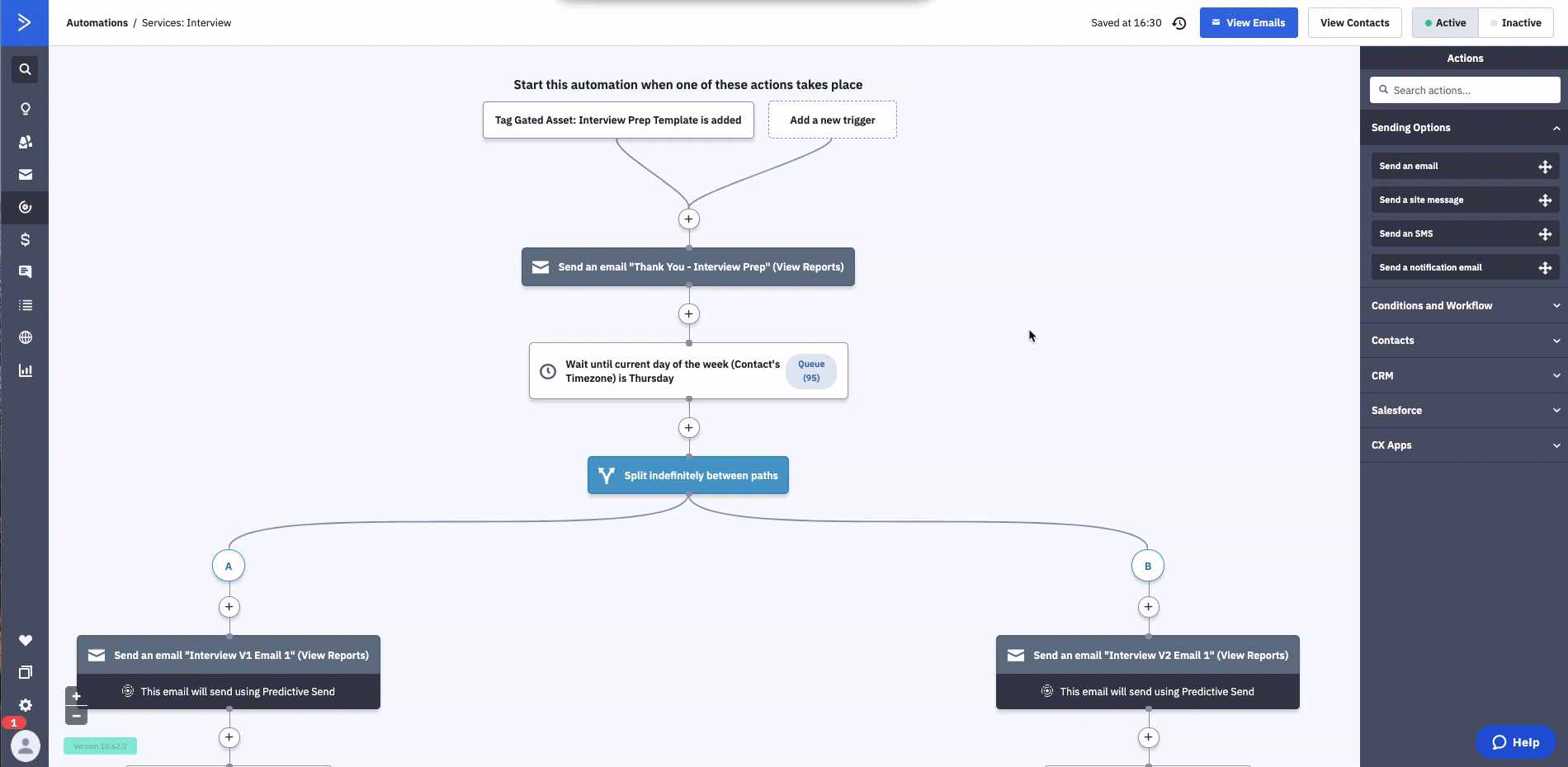Click the Version 10.62.0 badge

point(100,746)
